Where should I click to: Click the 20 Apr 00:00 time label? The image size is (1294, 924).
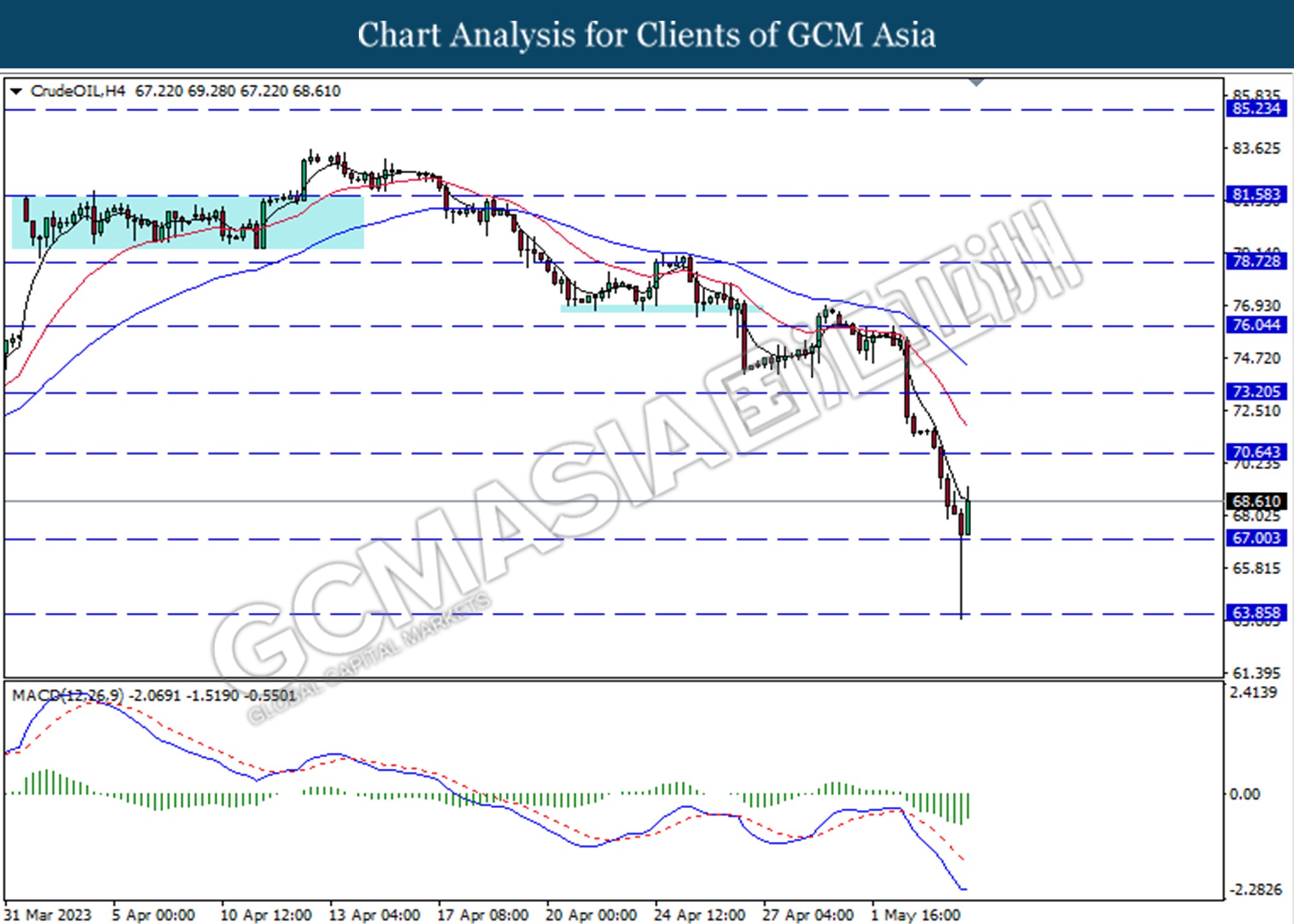tap(591, 915)
